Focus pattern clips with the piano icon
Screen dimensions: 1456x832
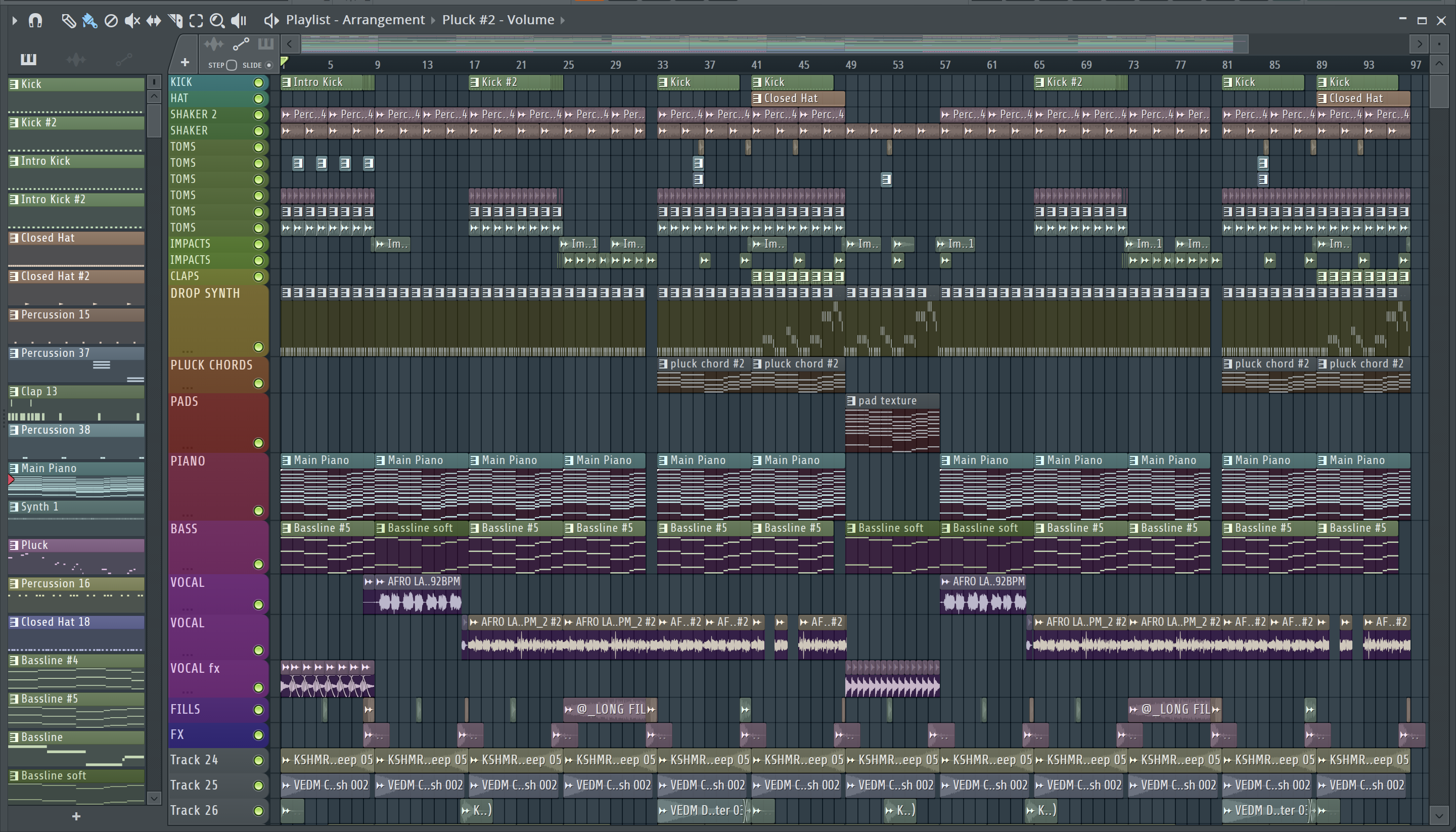(266, 43)
